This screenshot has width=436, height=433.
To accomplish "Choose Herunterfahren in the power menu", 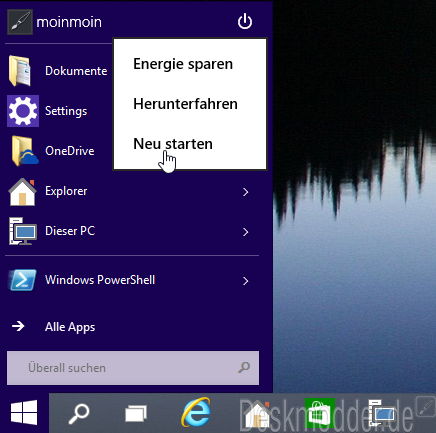I will pyautogui.click(x=185, y=104).
